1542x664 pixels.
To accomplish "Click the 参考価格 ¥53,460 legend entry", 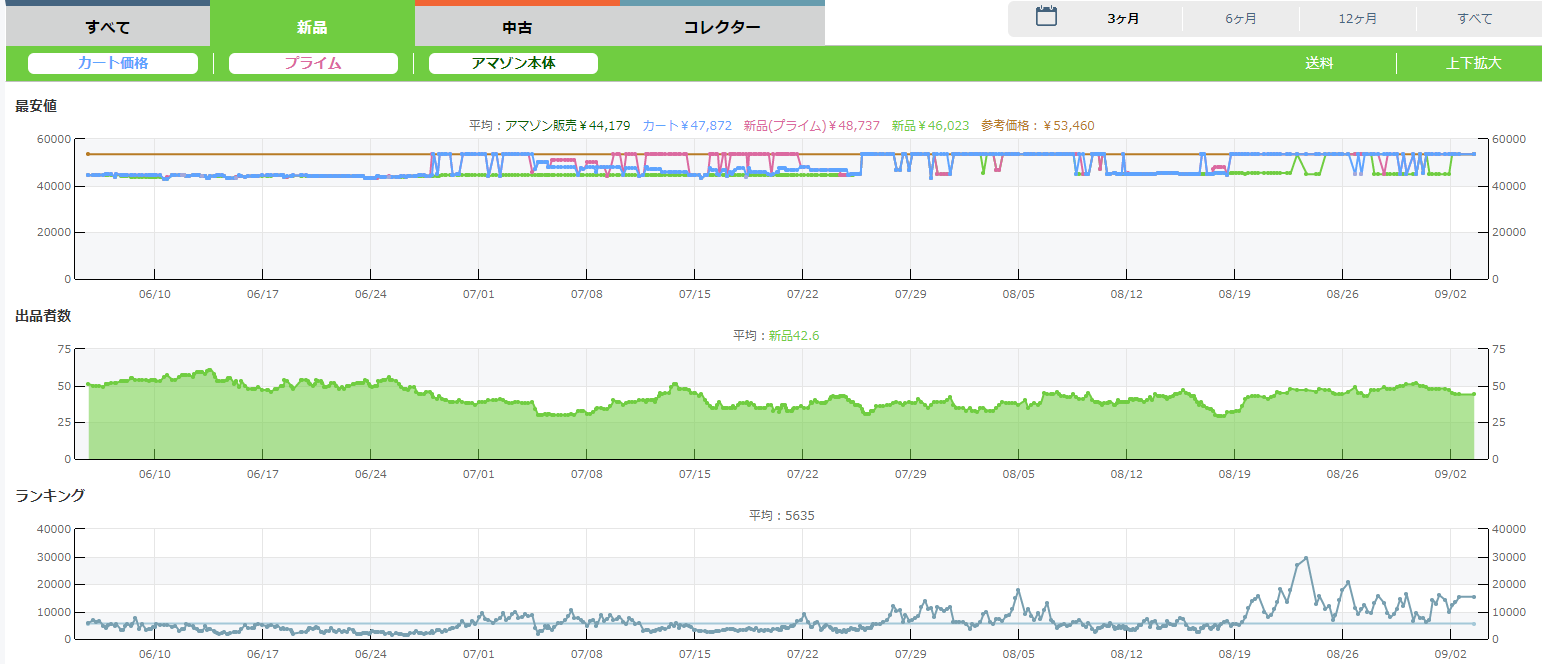I will coord(1037,126).
